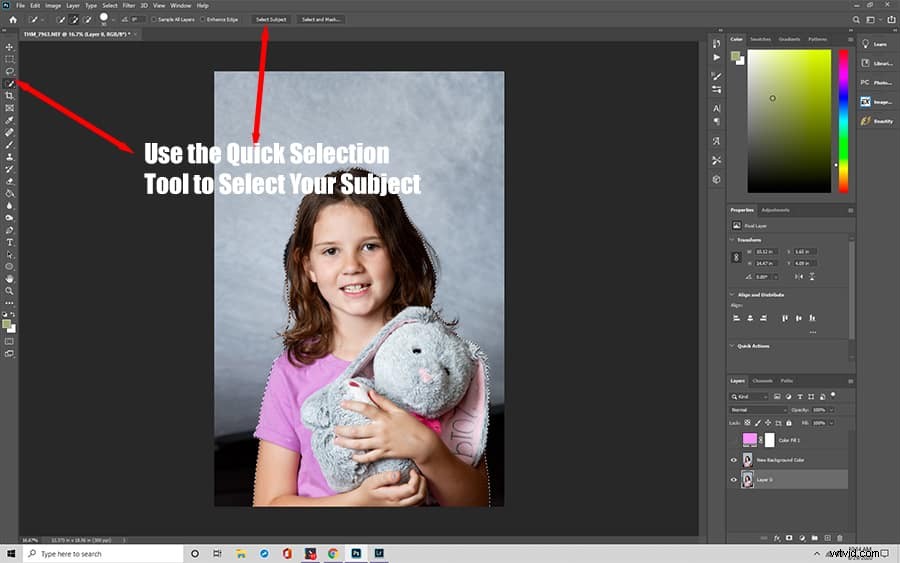Open the layer Kind filter dropdown
This screenshot has width=900, height=563.
click(749, 397)
